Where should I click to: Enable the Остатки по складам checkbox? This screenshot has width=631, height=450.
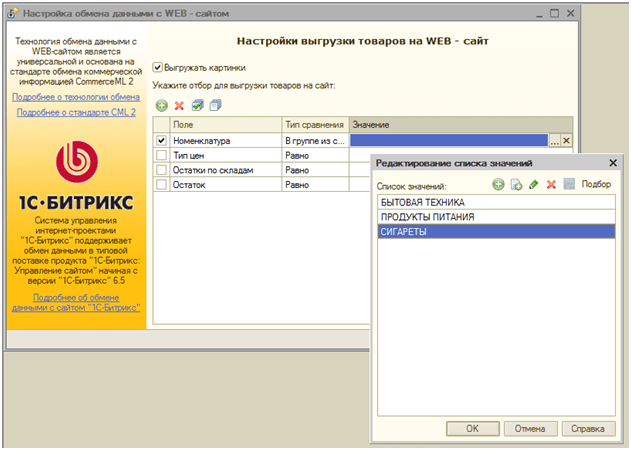[161, 170]
